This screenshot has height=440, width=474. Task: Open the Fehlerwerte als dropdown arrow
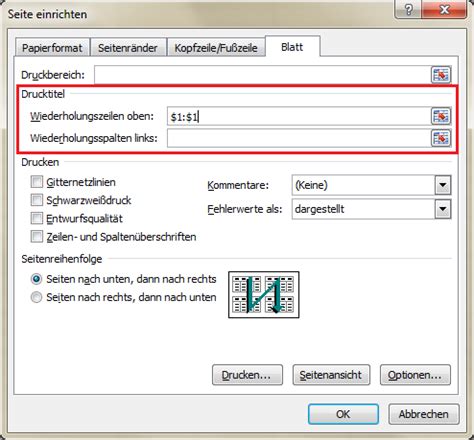pos(443,209)
